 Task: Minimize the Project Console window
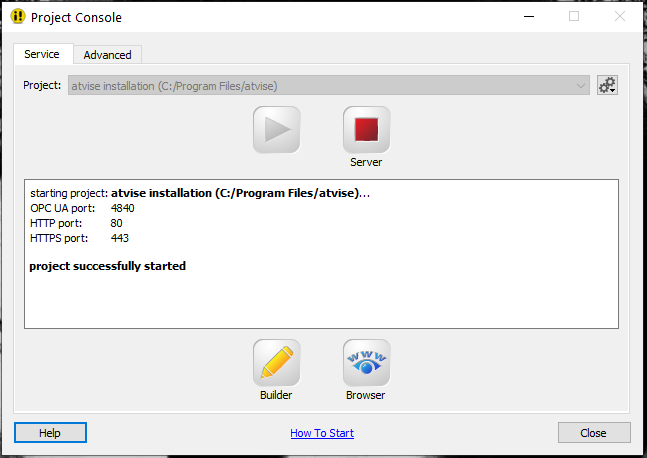click(x=529, y=17)
